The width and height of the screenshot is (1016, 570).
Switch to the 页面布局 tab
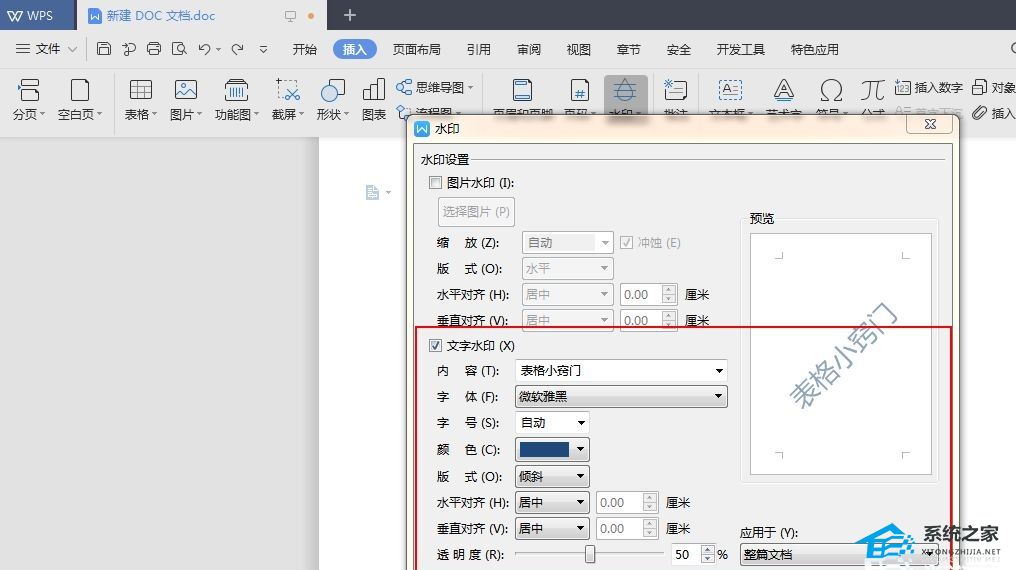417,49
